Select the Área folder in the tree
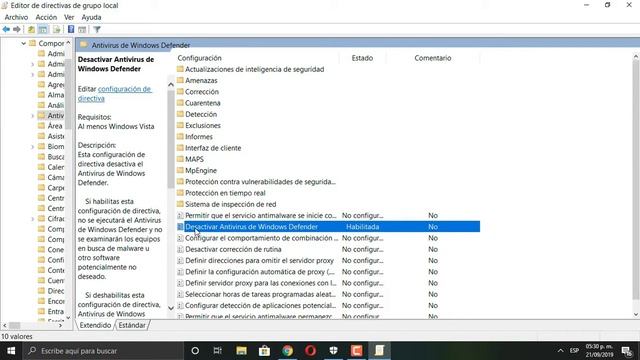This screenshot has height=360, width=640. click(50, 126)
